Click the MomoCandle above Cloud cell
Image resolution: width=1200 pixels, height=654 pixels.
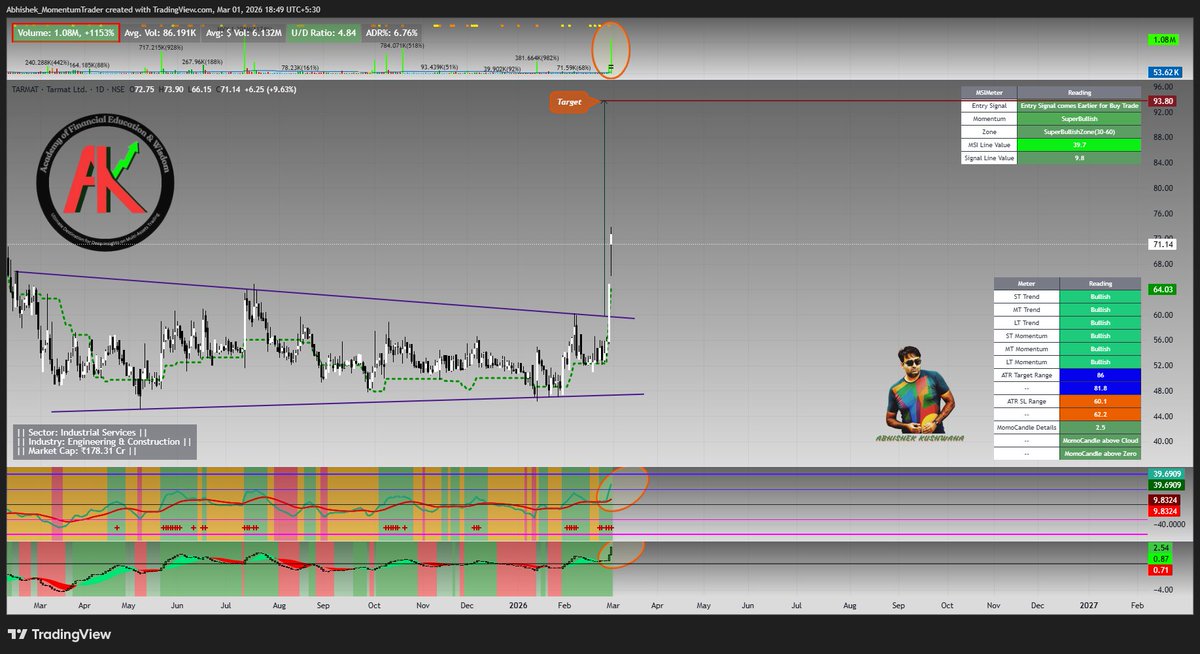pos(1100,439)
